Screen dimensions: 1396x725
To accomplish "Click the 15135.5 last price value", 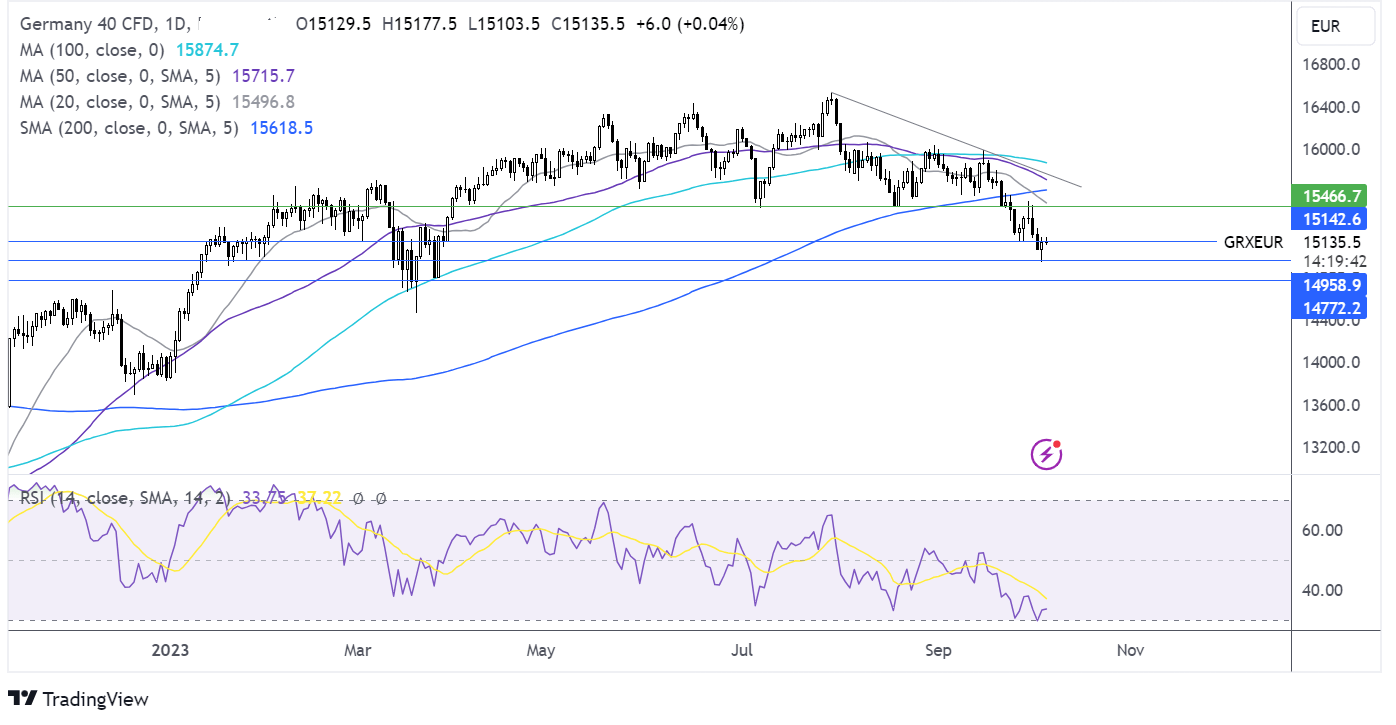I will pos(1332,242).
